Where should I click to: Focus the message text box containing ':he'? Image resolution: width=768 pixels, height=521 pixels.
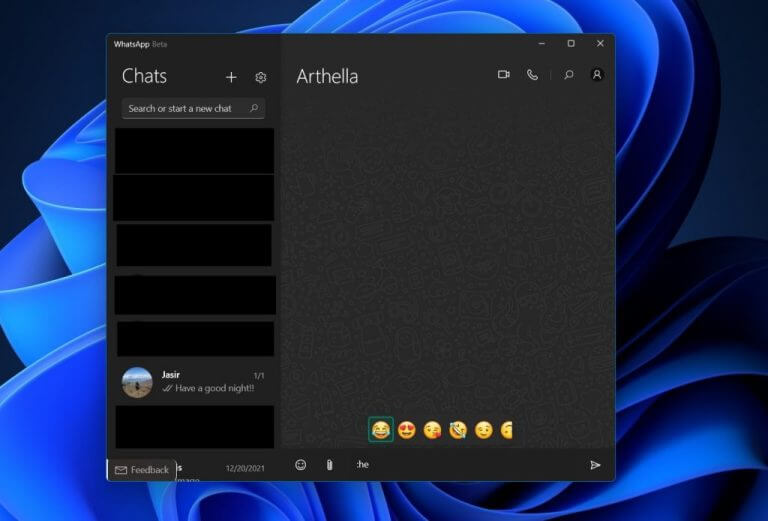(460, 465)
